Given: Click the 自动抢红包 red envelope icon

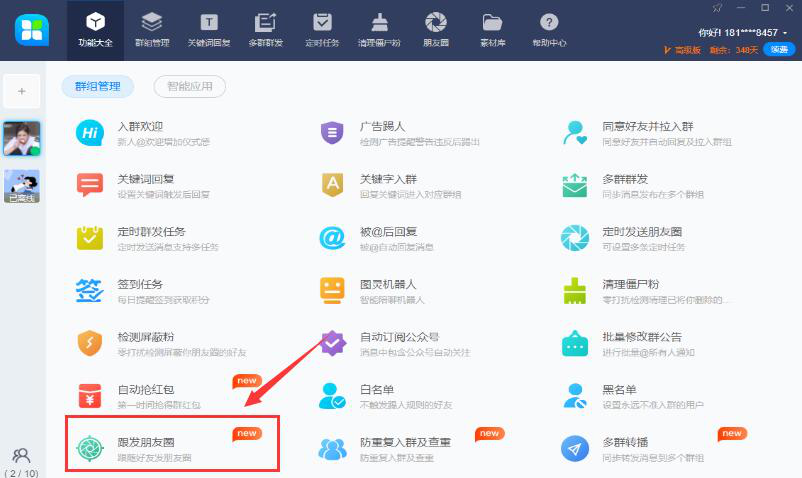Looking at the screenshot, I should (90, 396).
